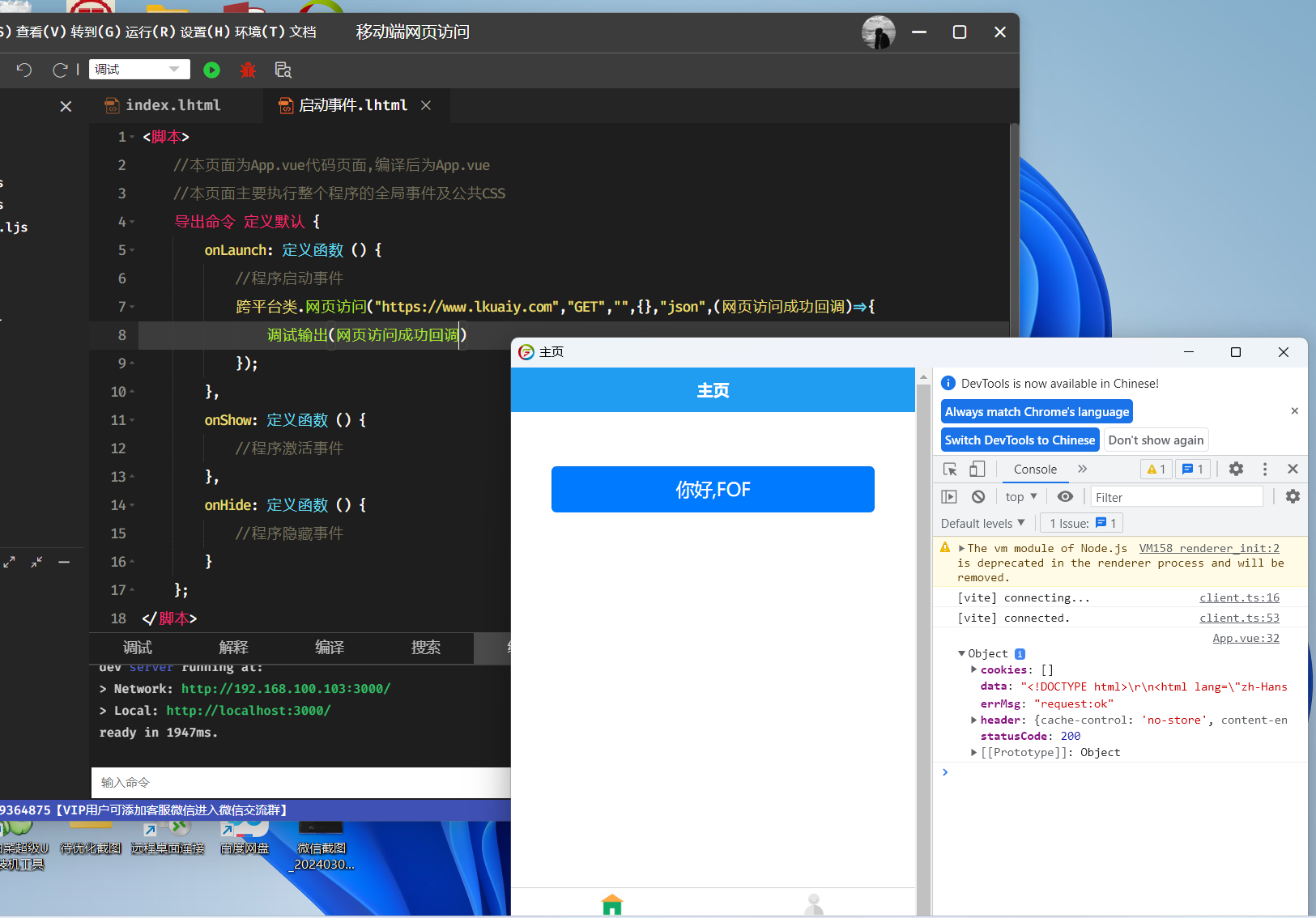Collapse code fold arrow at line 4
1316x918 pixels.
pos(132,222)
